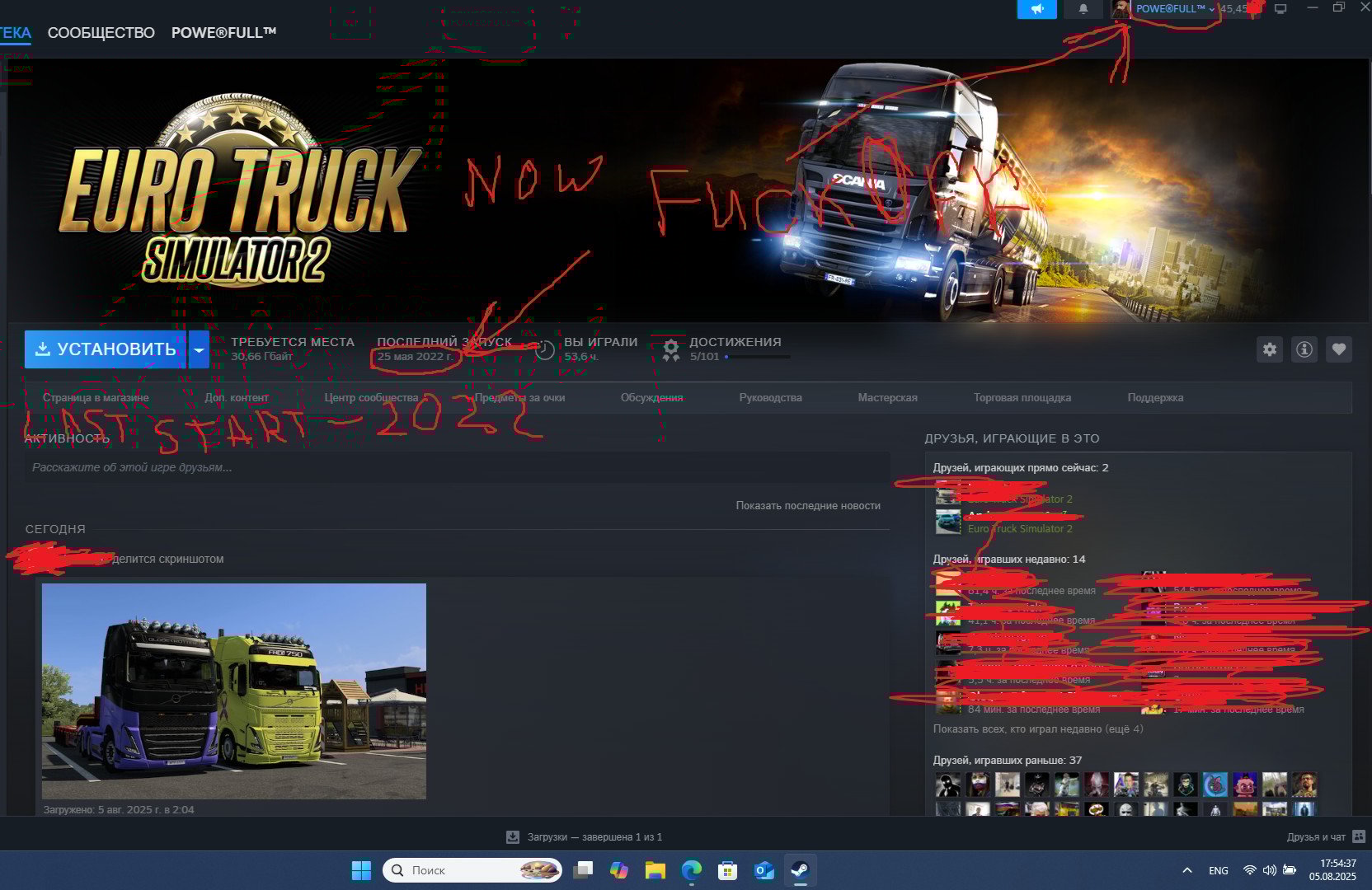The width and height of the screenshot is (1372, 890).
Task: Launch Microsoft Edge from taskbar
Action: pos(691,870)
